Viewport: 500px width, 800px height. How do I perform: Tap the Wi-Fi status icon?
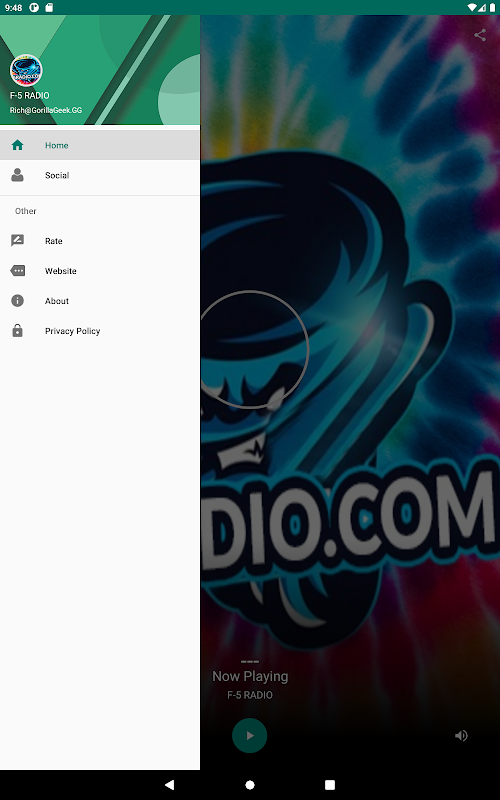[471, 8]
